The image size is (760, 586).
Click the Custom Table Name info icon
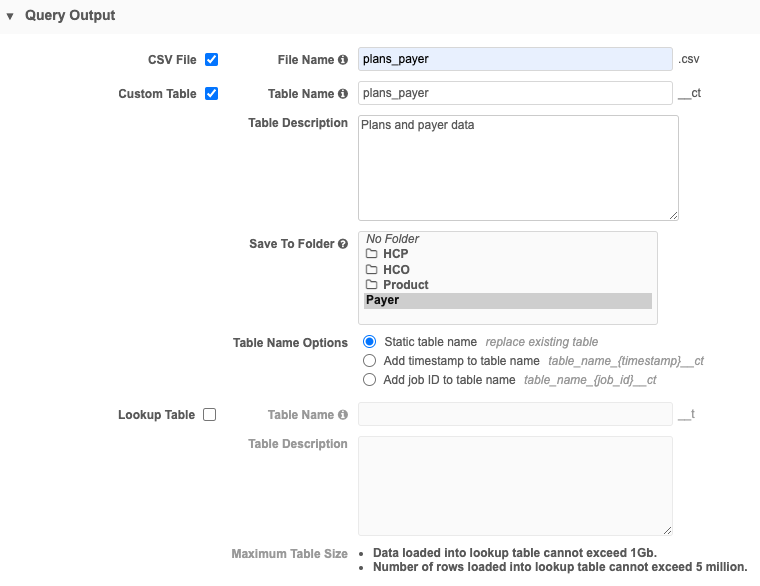343,94
